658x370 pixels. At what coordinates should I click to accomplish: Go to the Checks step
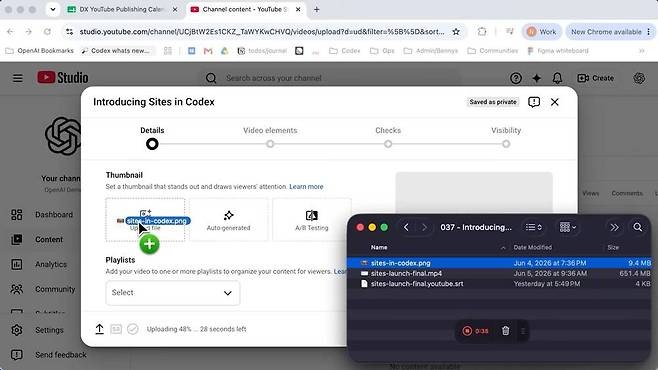point(388,137)
